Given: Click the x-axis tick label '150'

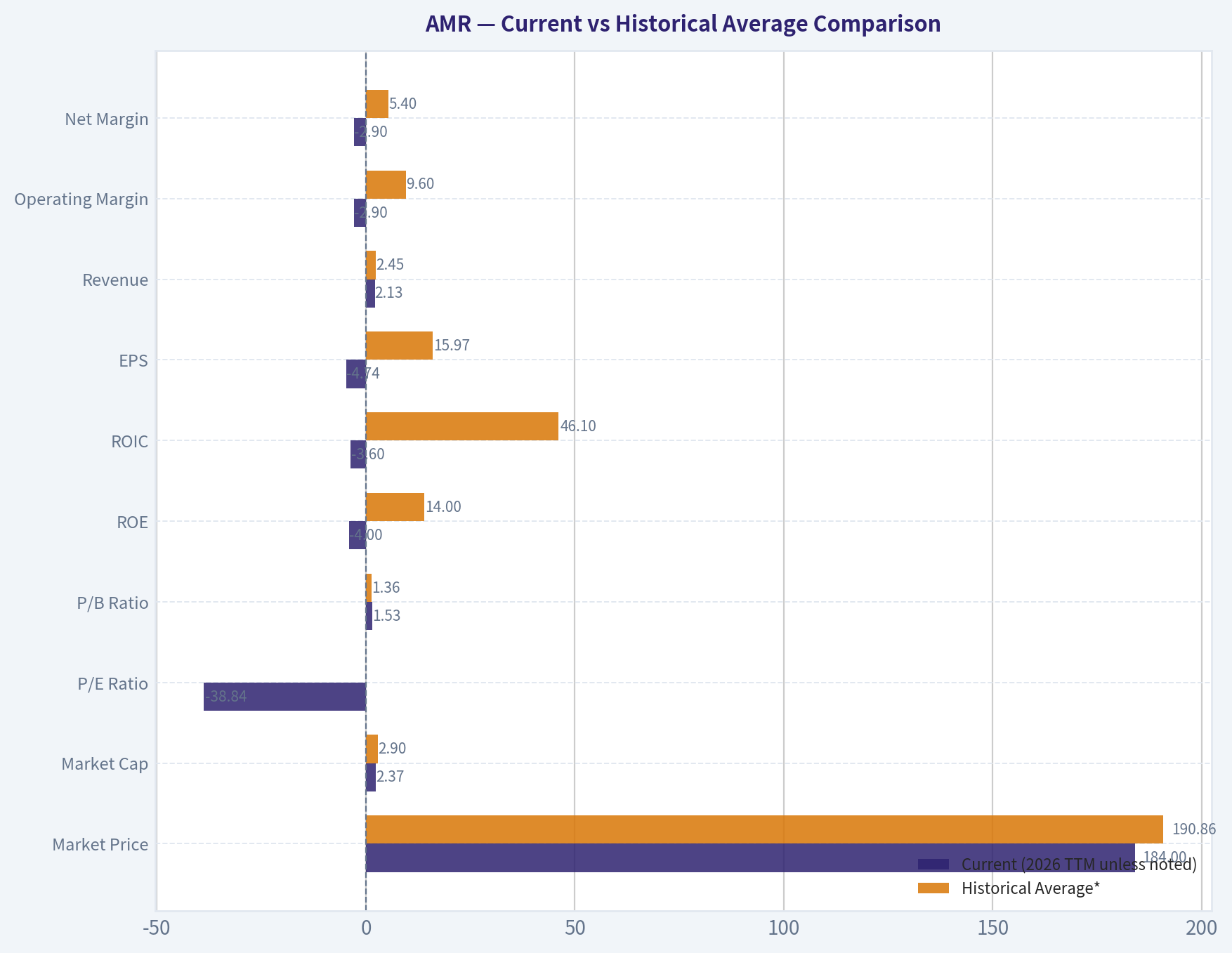Looking at the screenshot, I should pyautogui.click(x=992, y=928).
